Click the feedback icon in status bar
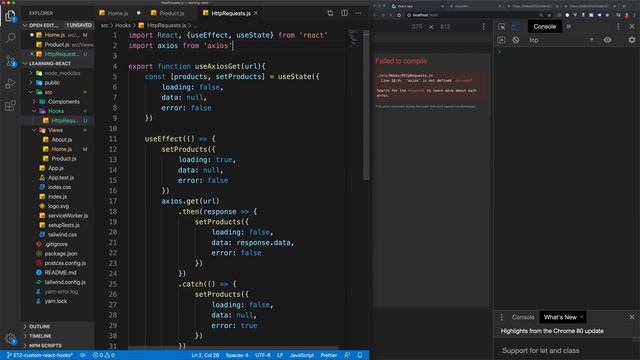Viewport: 640px width, 360px height. tap(347, 355)
